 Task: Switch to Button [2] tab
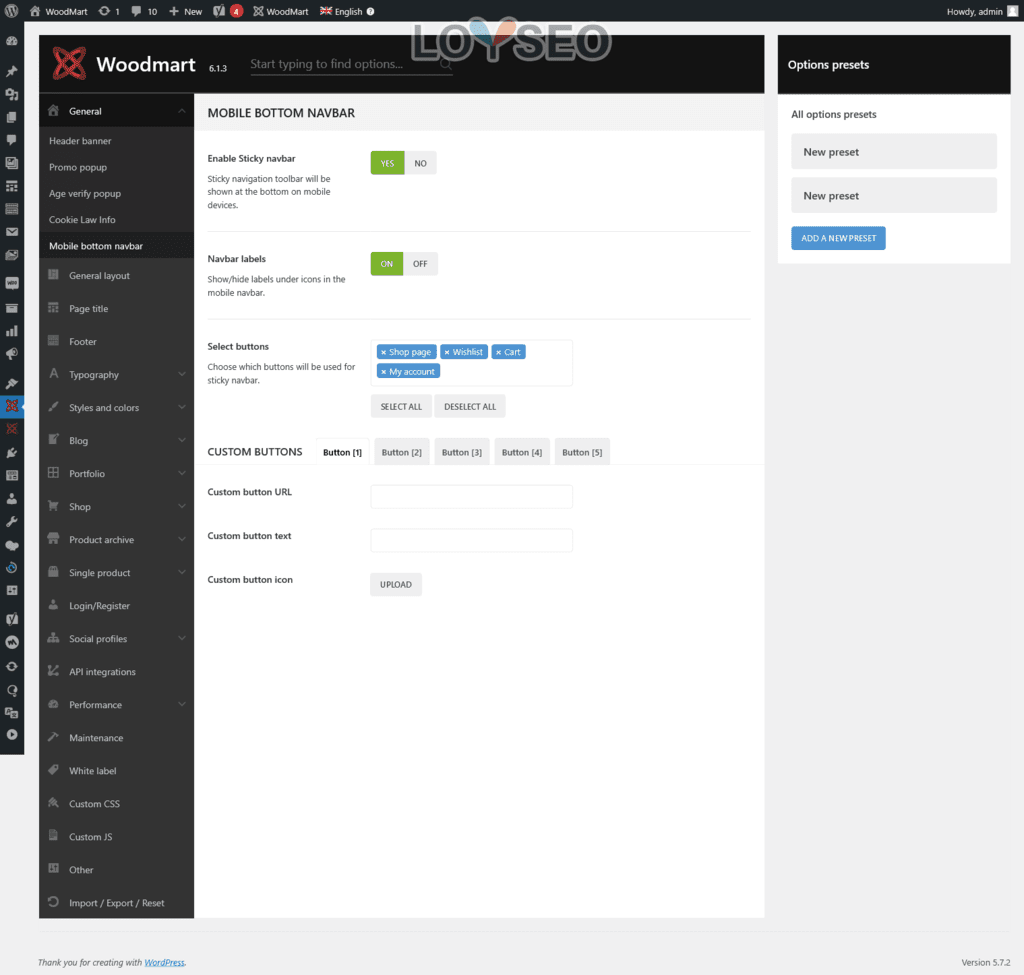[402, 452]
